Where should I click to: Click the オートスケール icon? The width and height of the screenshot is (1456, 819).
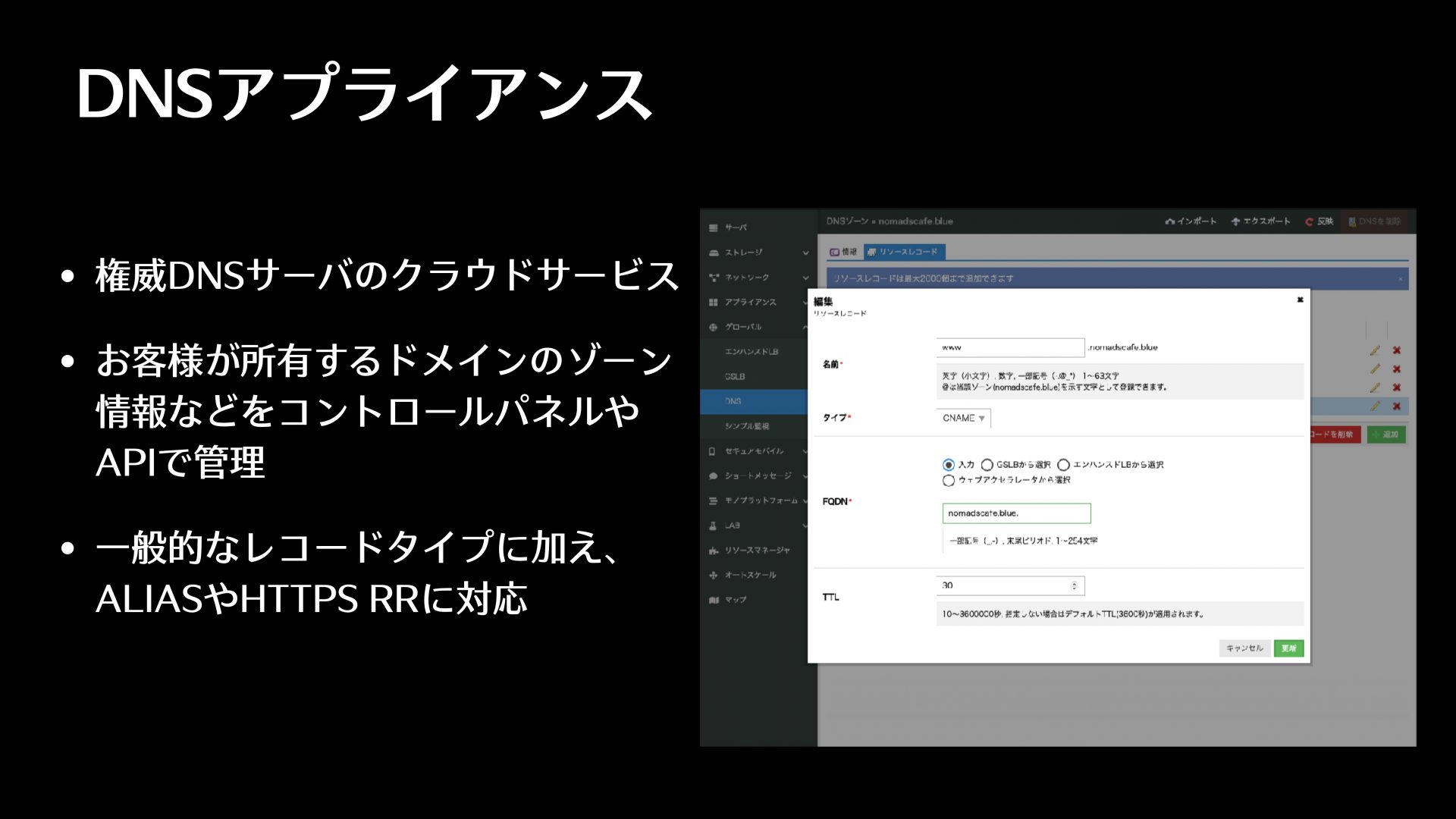[714, 576]
